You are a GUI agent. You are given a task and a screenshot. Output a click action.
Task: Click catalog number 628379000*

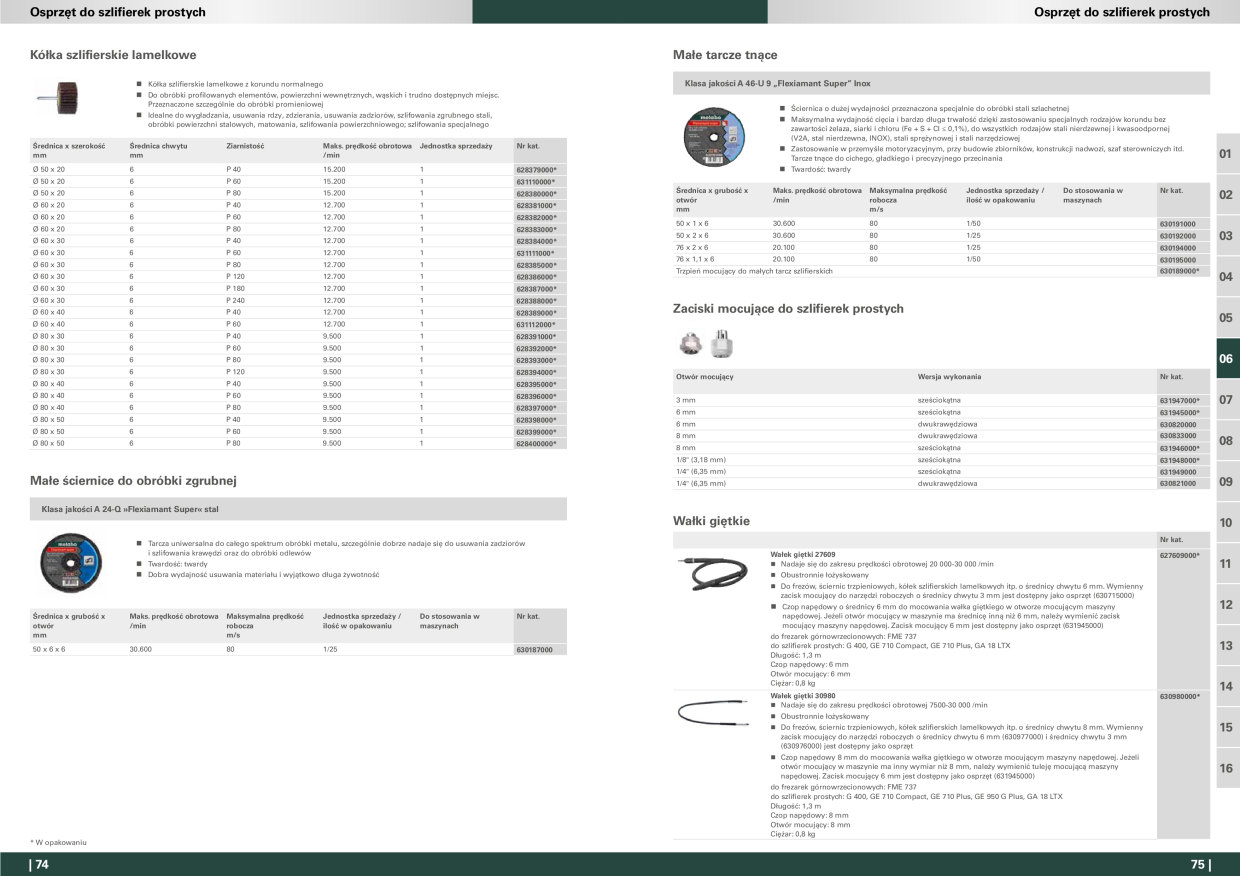tap(536, 170)
